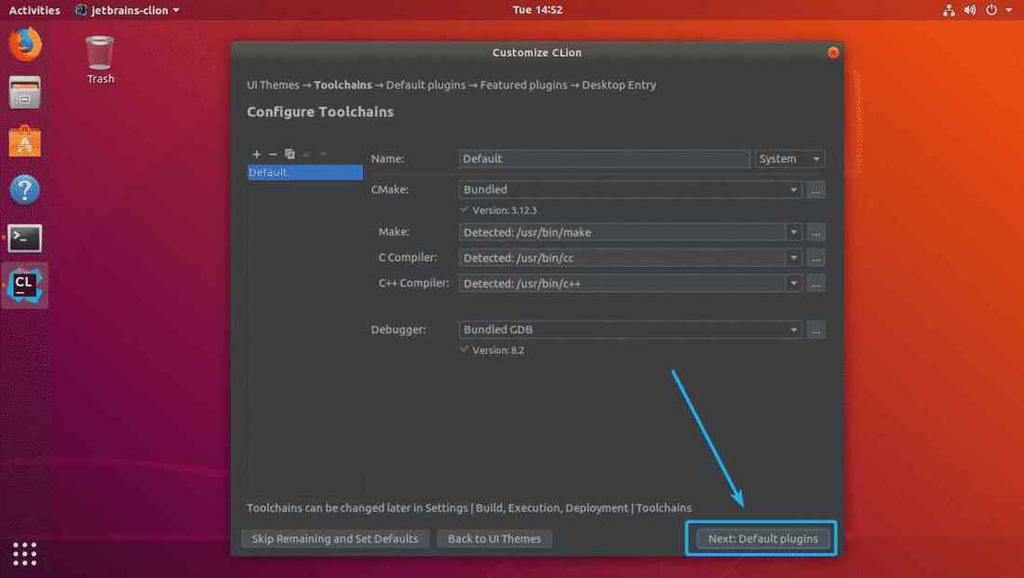Browse for CMake executable
1024x578 pixels.
[x=816, y=190]
